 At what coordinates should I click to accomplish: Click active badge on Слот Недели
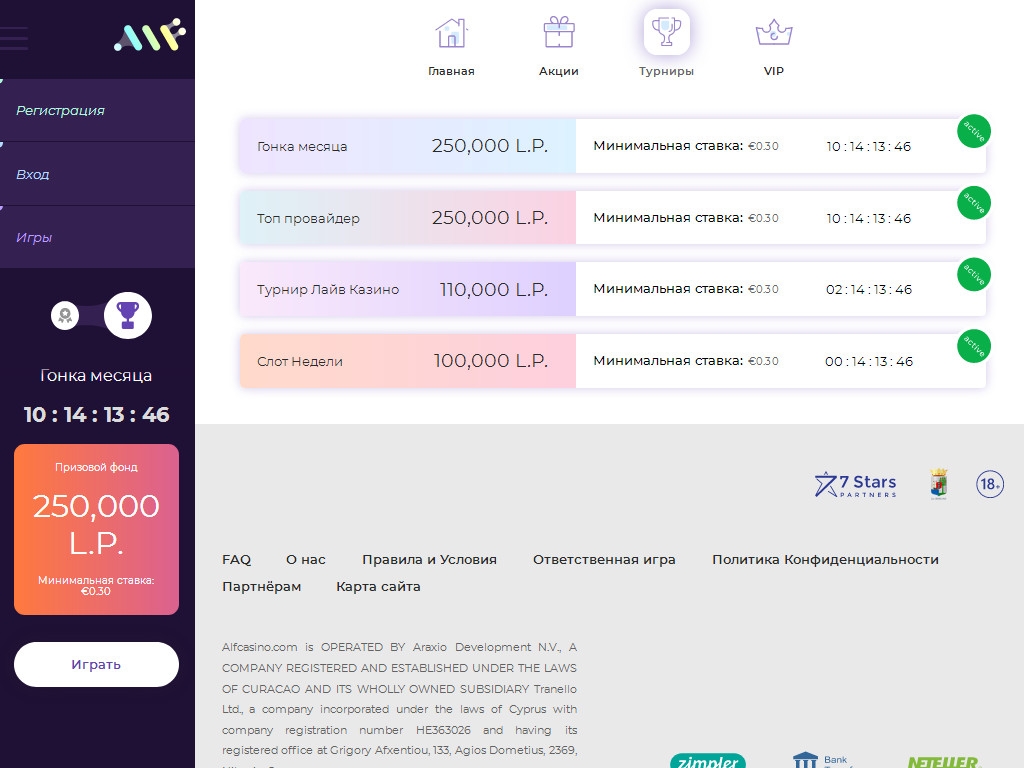(973, 346)
